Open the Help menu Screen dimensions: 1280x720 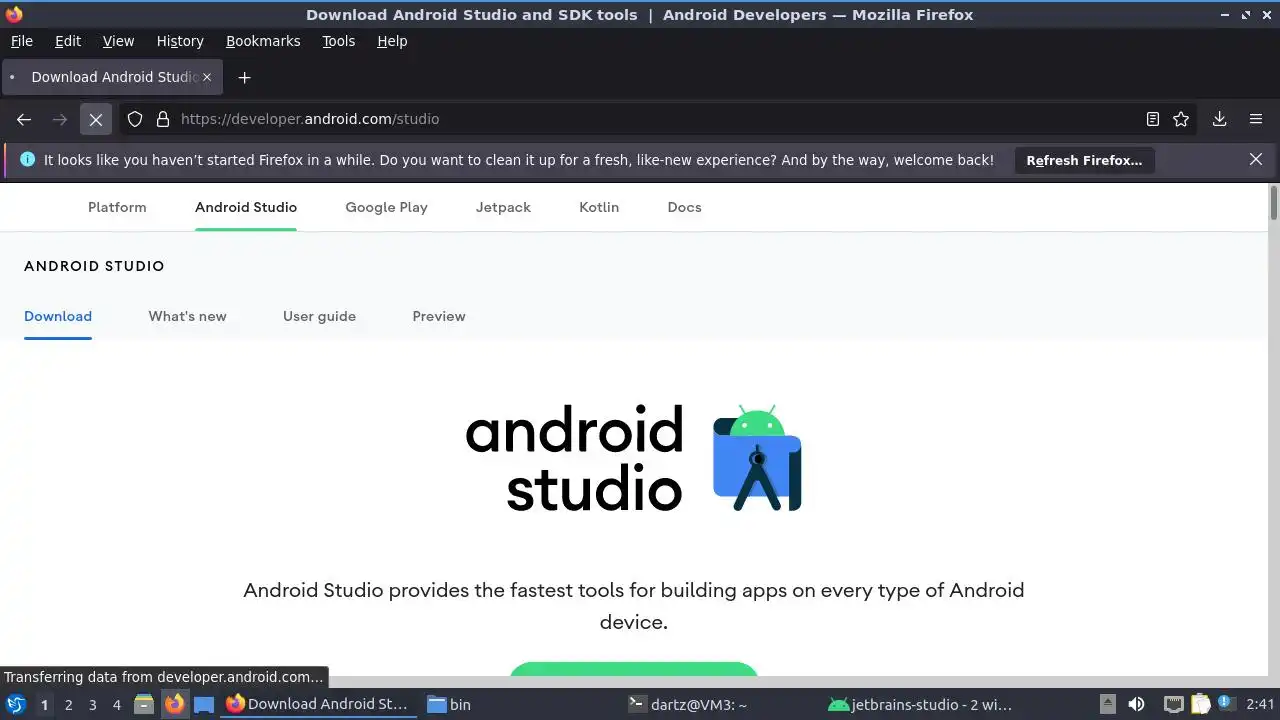tap(392, 41)
